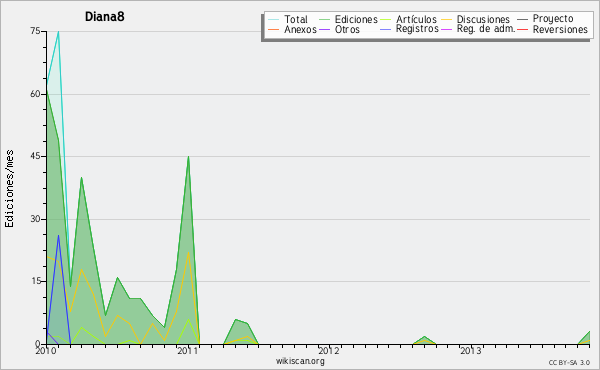Select the Discusiones legend entry
600x370 pixels.
483,19
